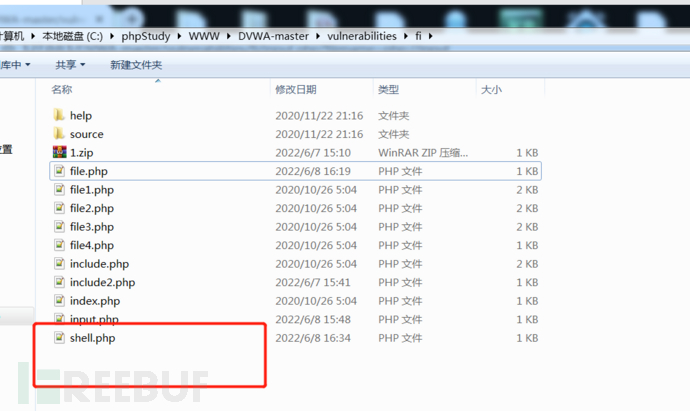
Task: Select the file4.php file icon
Action: coord(59,245)
